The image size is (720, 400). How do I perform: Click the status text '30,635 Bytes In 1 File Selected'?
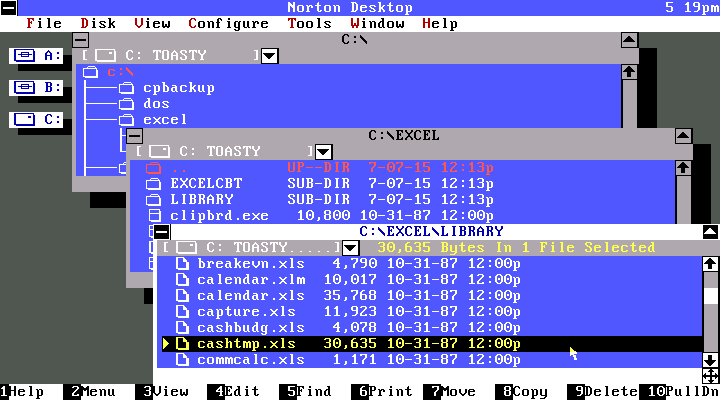(516, 248)
